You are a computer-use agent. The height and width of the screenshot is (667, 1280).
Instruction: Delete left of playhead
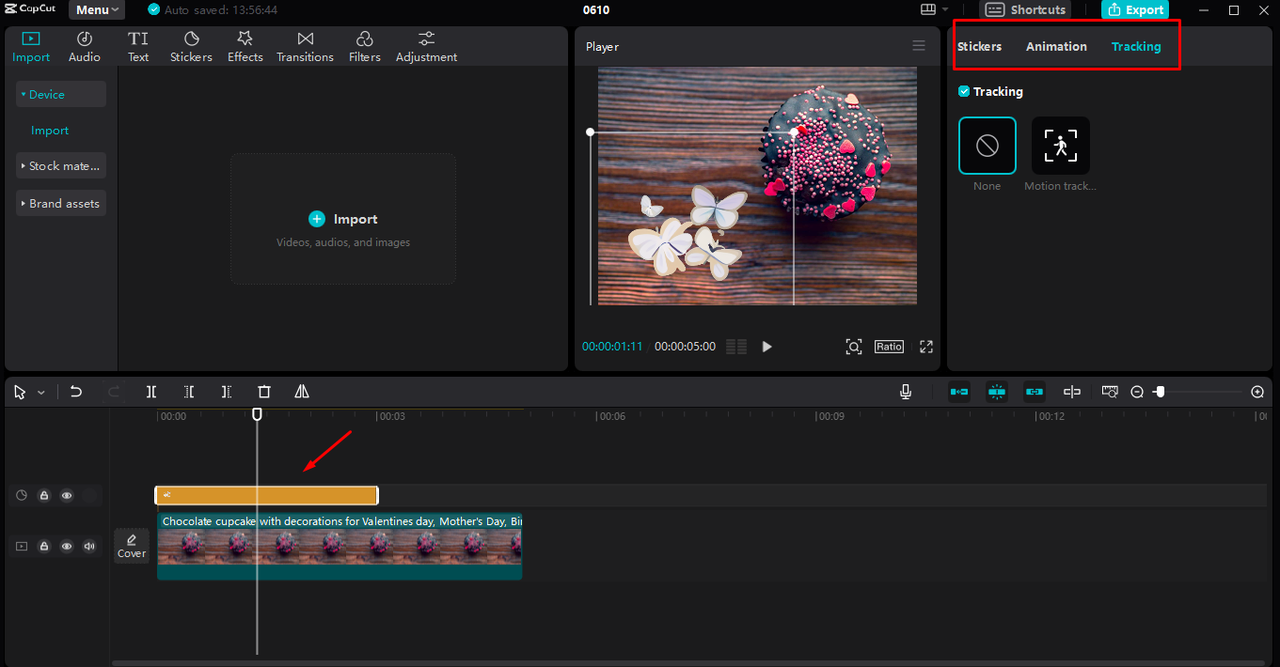189,392
